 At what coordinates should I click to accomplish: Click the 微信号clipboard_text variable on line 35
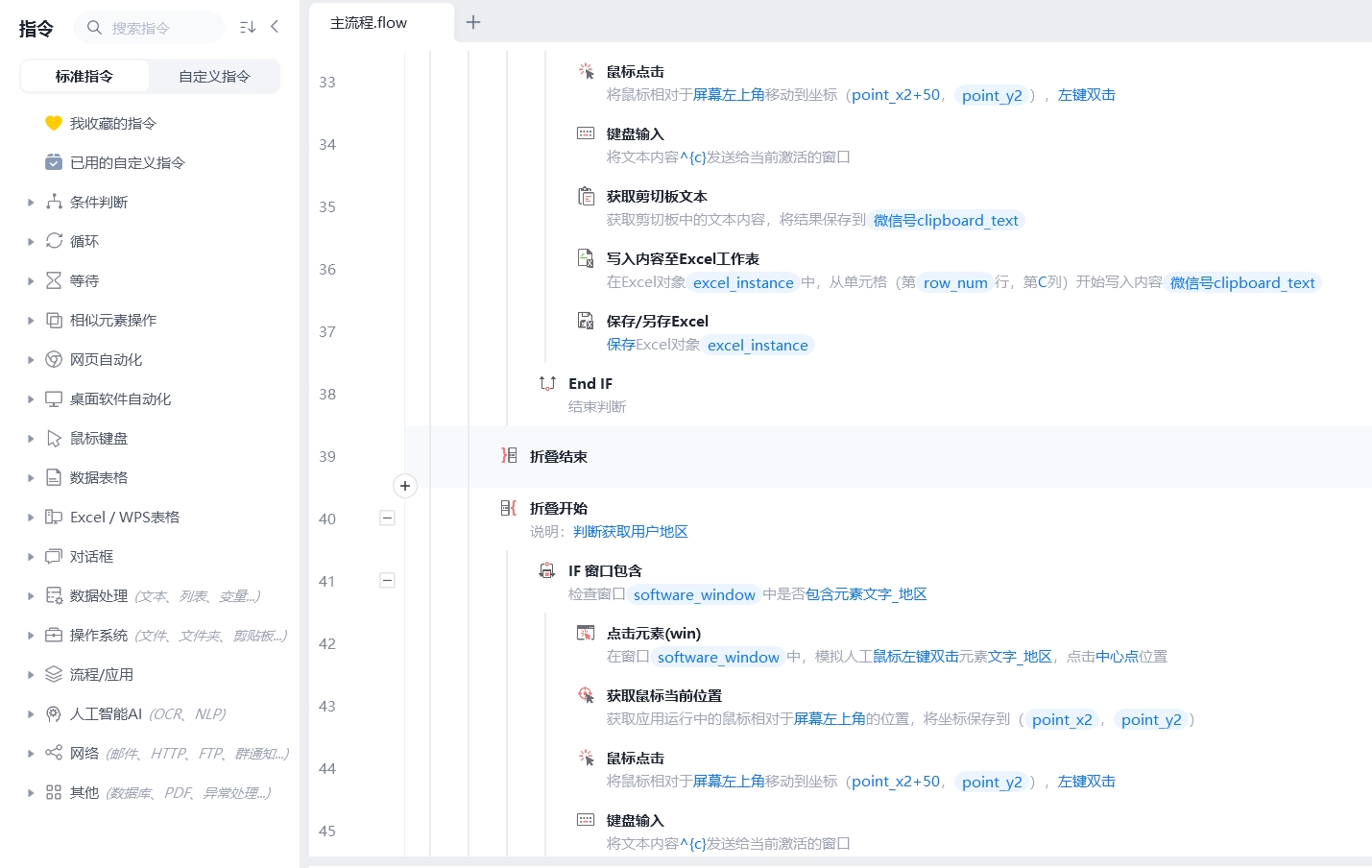[x=946, y=221]
